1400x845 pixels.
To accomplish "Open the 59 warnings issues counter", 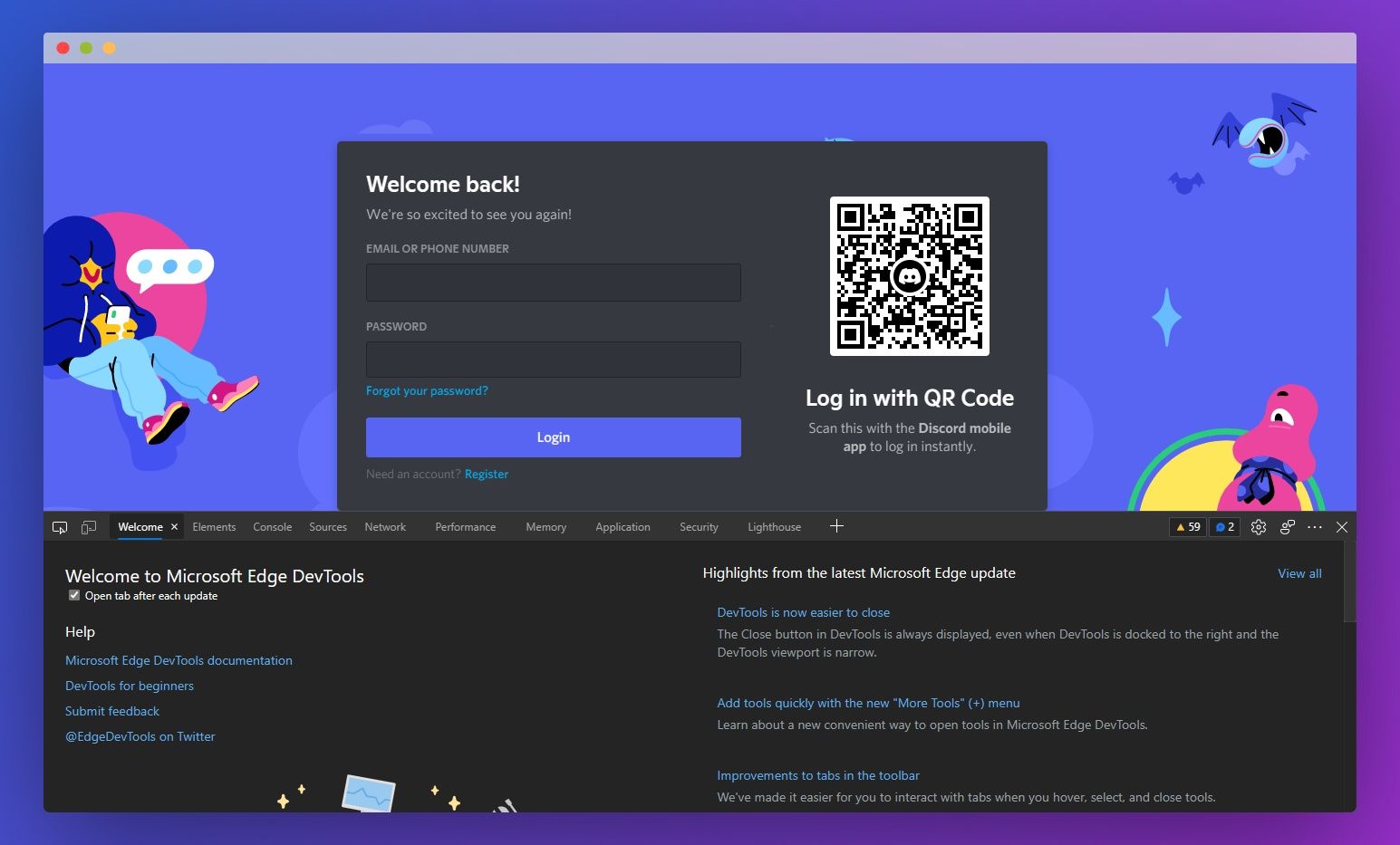I will tap(1188, 527).
